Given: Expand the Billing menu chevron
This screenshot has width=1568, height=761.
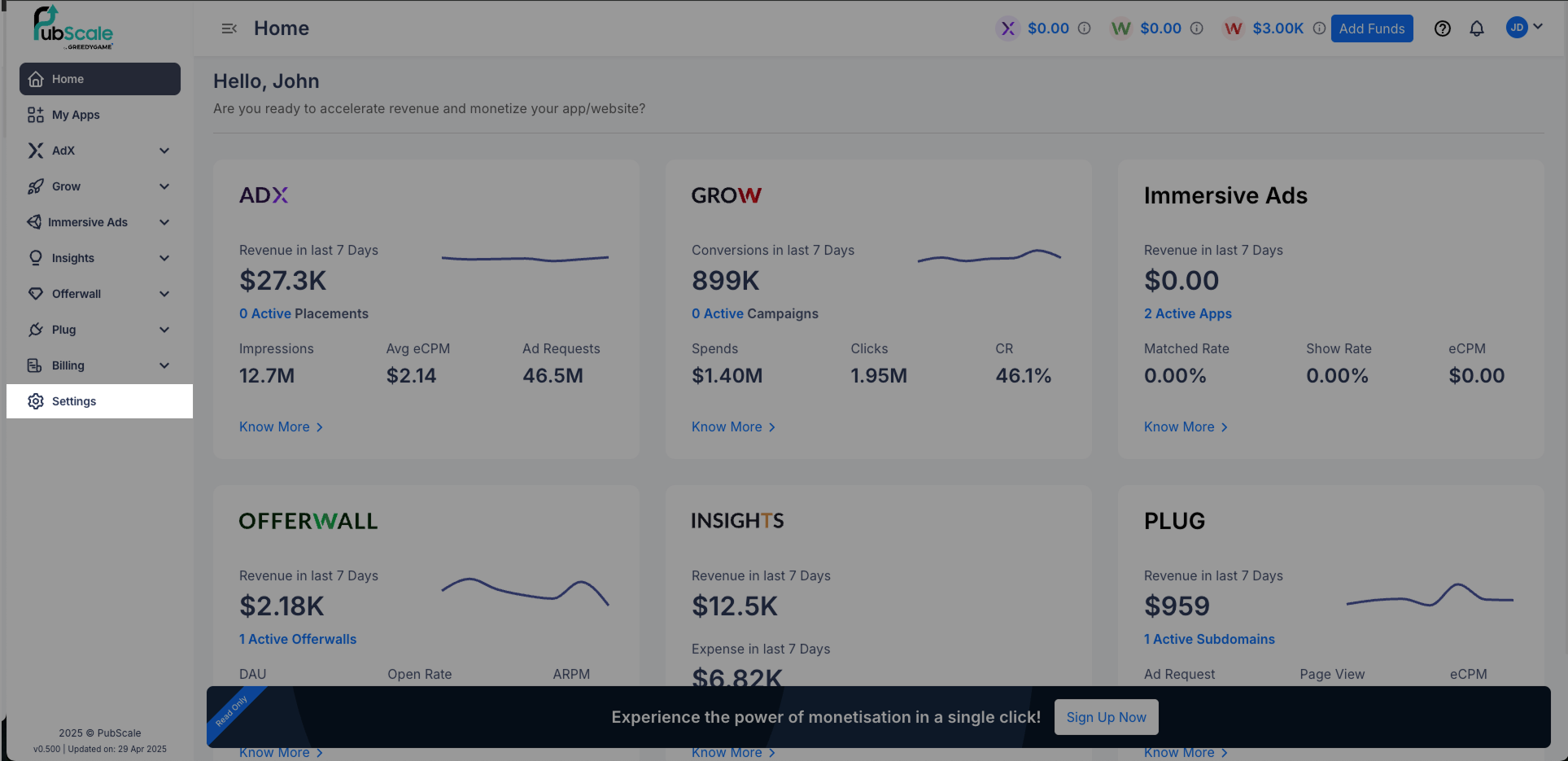Looking at the screenshot, I should tap(164, 365).
